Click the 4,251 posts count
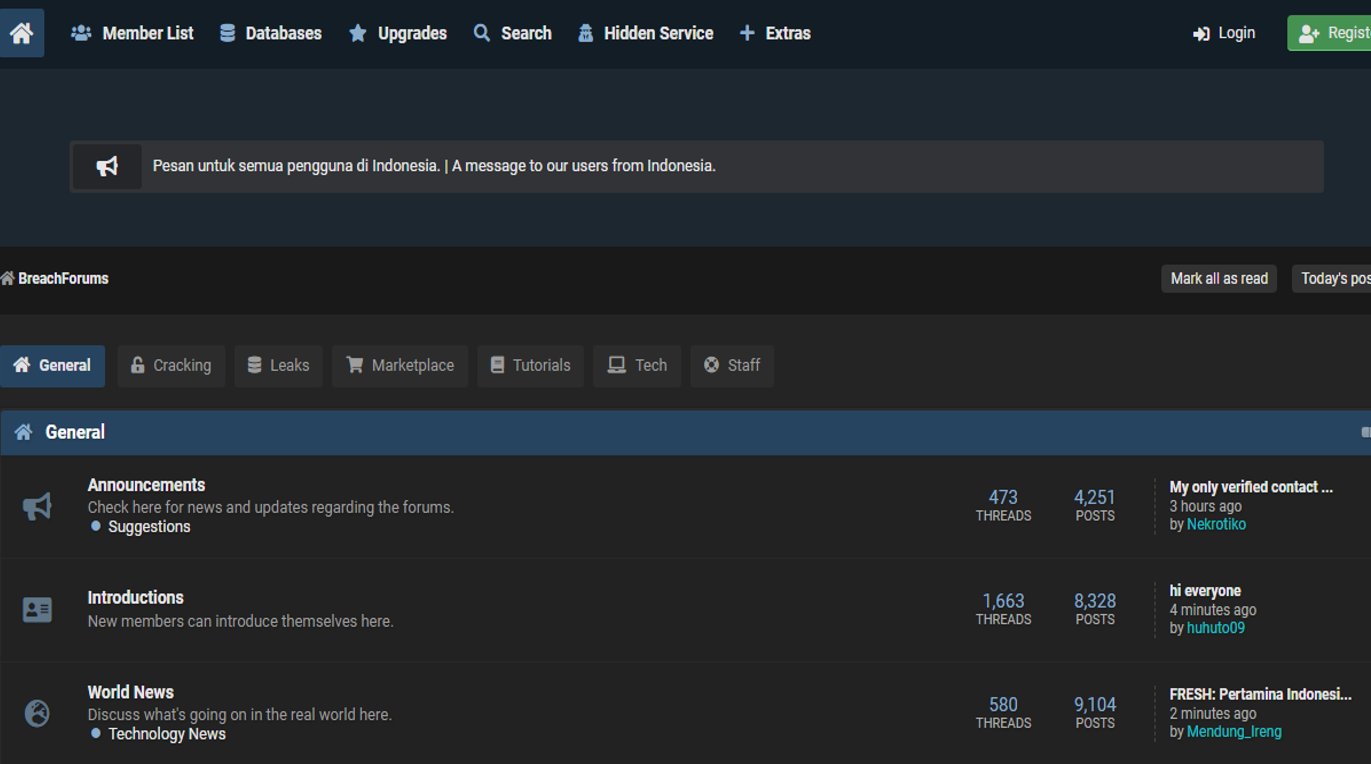The image size is (1371, 764). coord(1095,497)
